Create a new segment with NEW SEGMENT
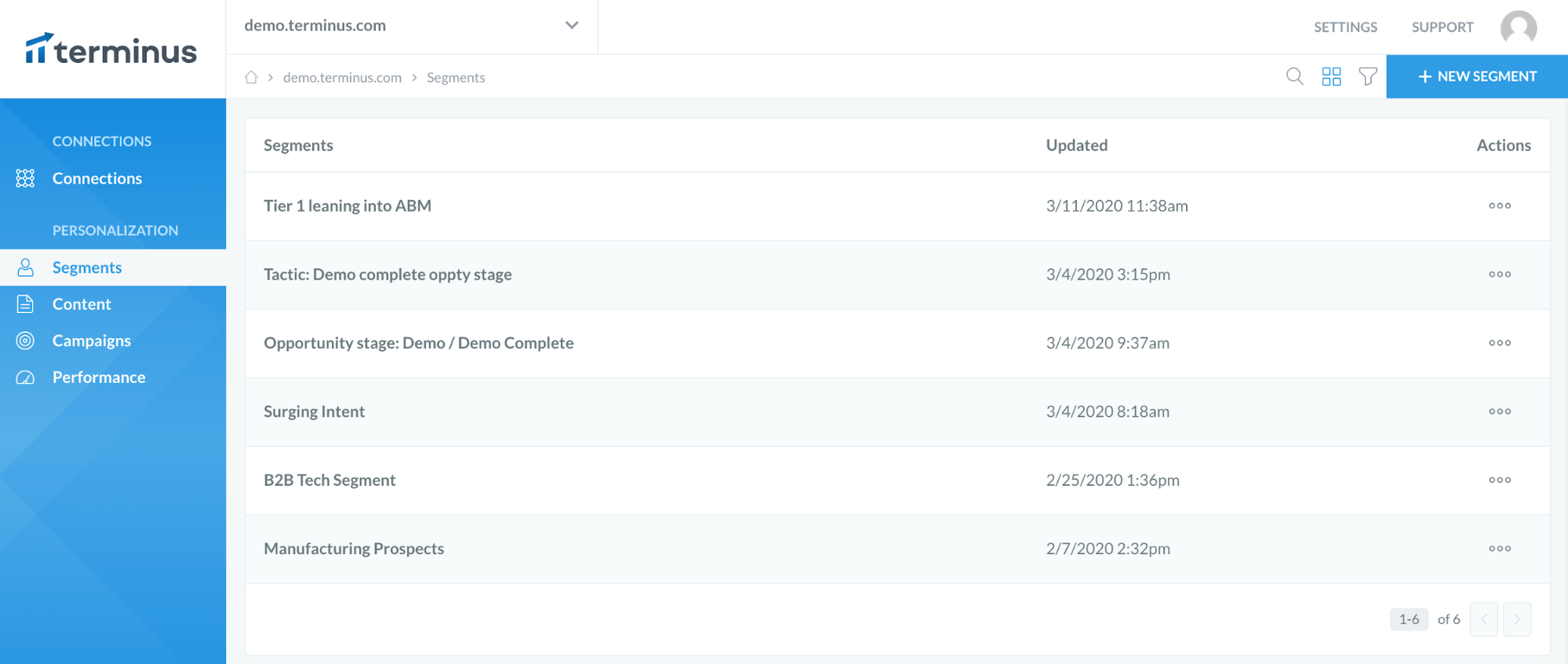 tap(1477, 76)
